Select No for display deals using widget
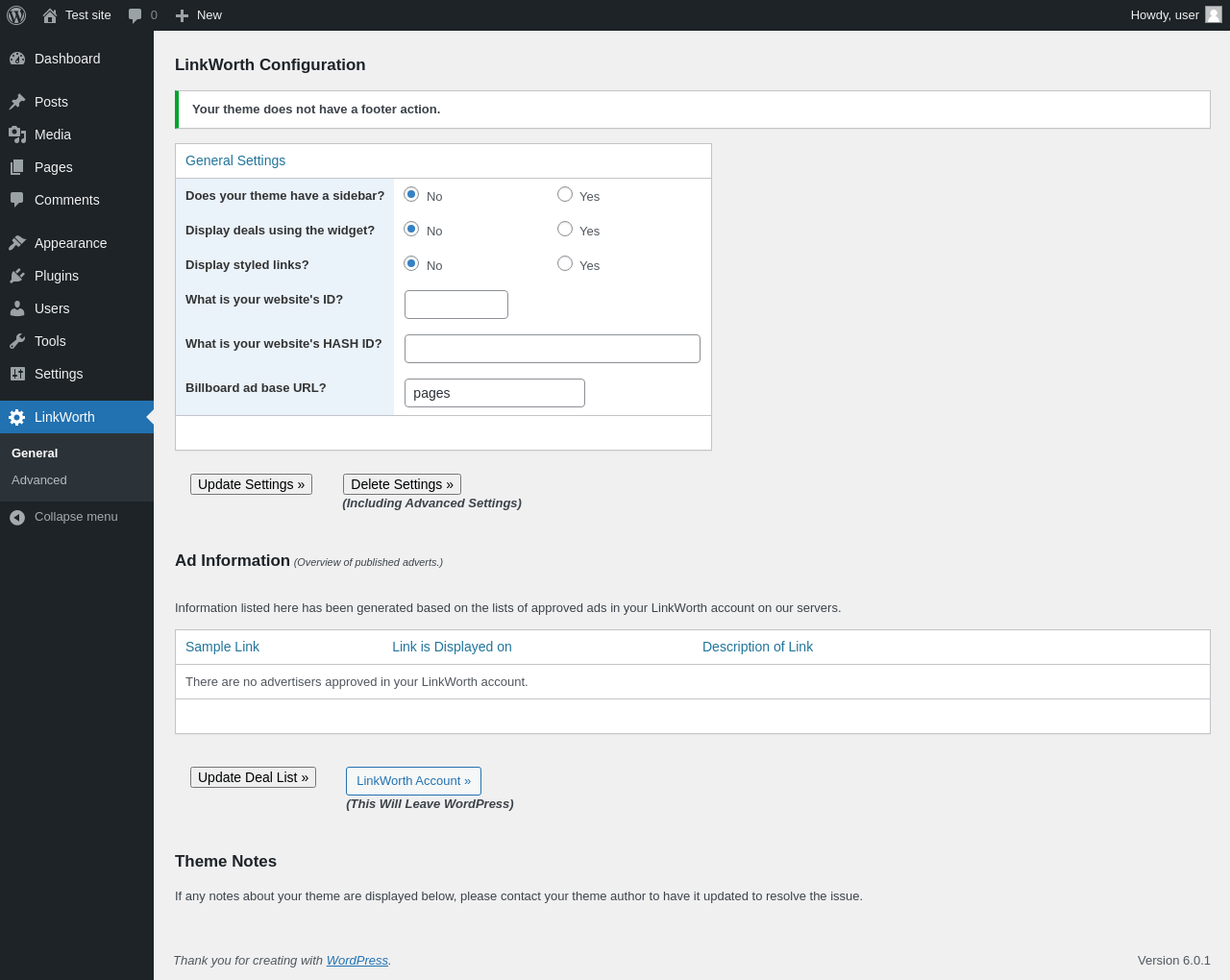Image resolution: width=1230 pixels, height=980 pixels. pos(411,229)
